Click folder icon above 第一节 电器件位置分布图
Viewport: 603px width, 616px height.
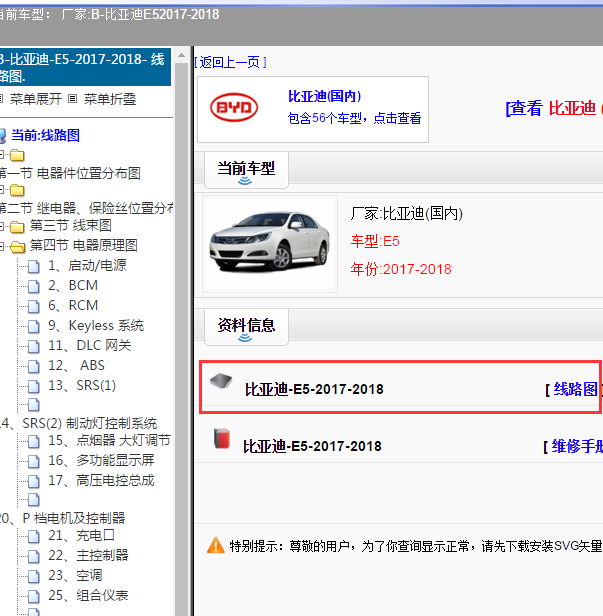17,156
